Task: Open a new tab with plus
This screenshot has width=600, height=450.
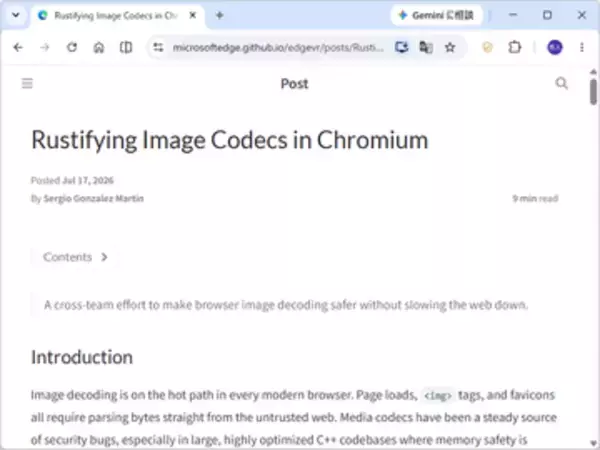Action: (x=219, y=15)
